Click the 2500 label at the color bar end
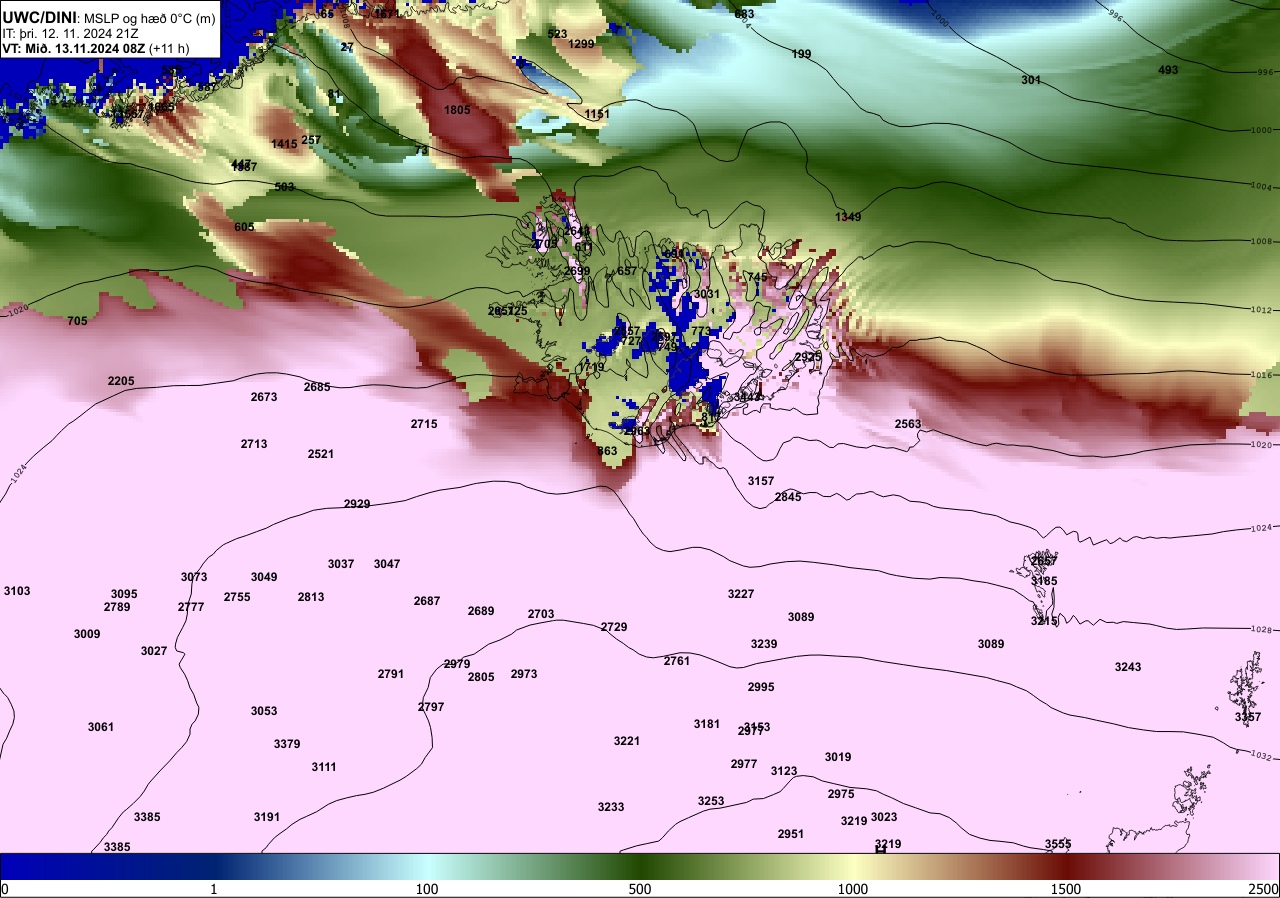 click(1264, 889)
